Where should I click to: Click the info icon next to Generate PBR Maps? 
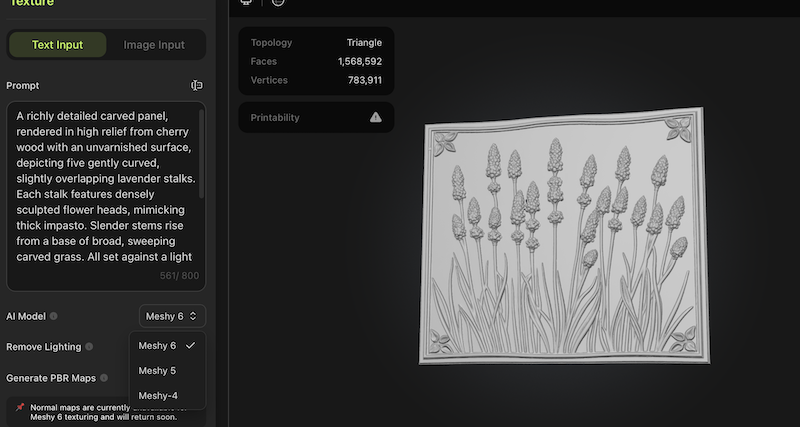104,378
